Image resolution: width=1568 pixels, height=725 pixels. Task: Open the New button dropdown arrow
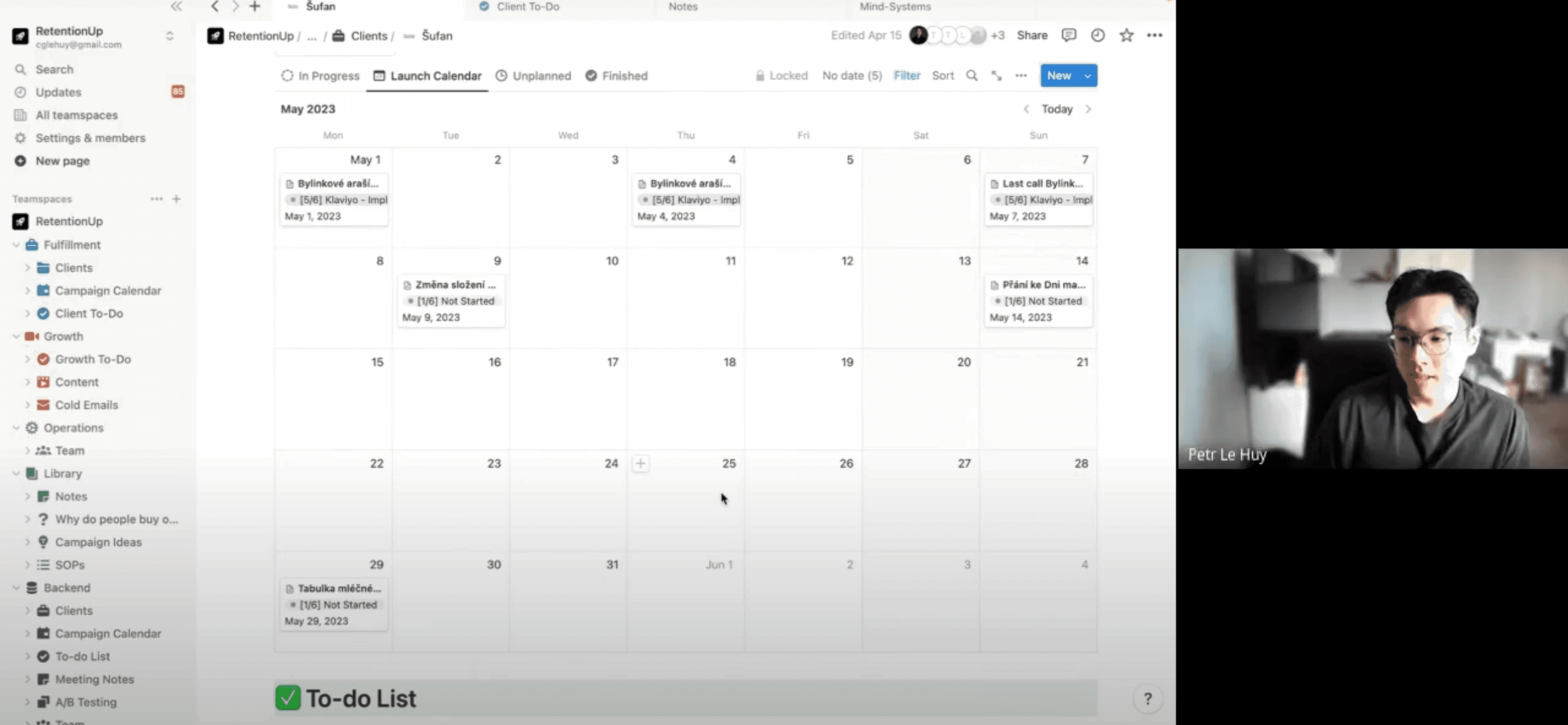coord(1087,76)
